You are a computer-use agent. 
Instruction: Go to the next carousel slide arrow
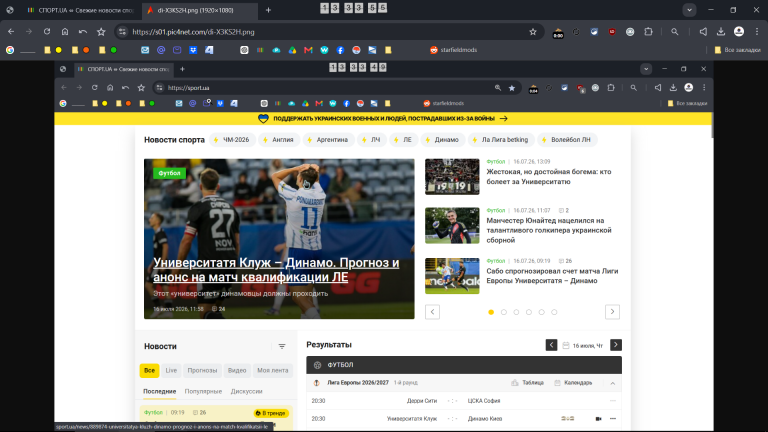point(612,312)
